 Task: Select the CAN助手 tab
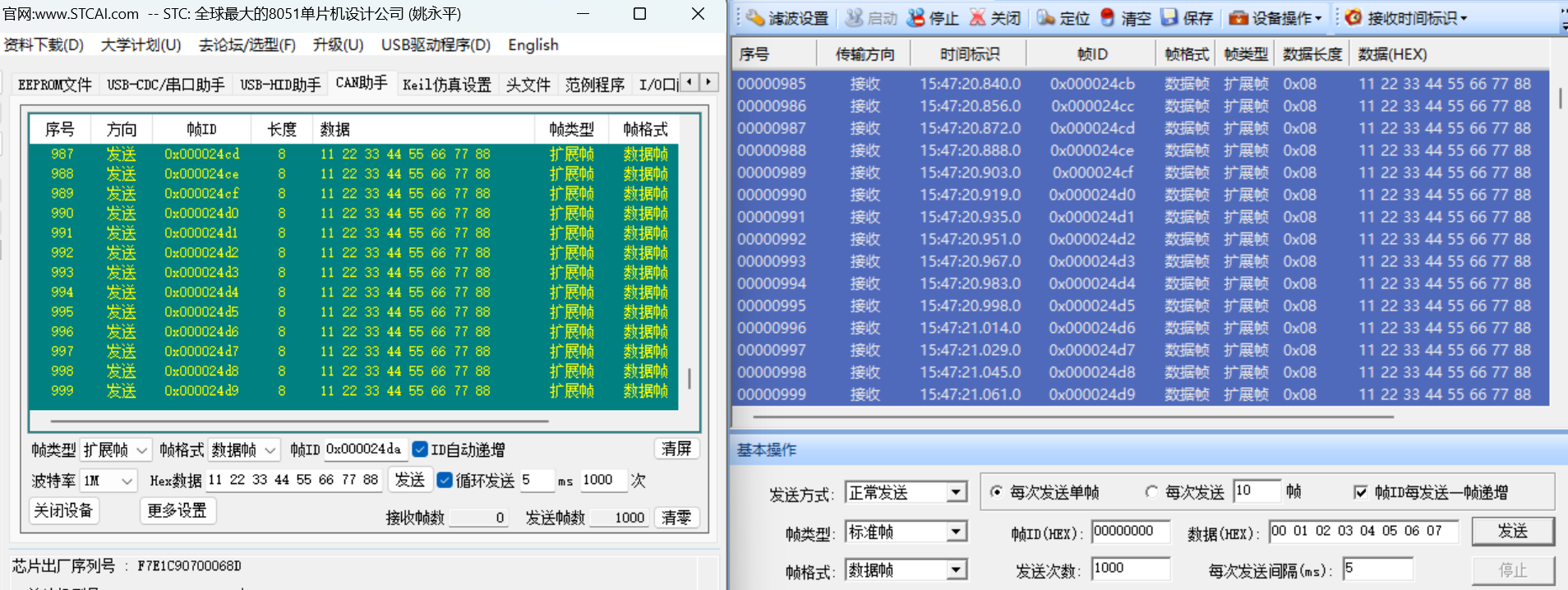click(362, 83)
